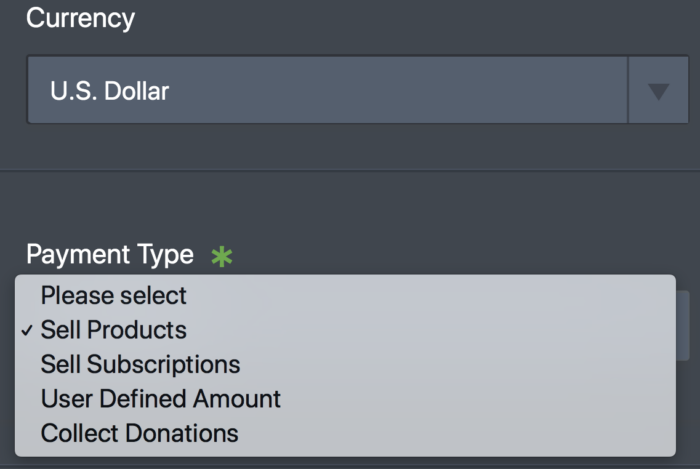Image resolution: width=700 pixels, height=469 pixels.
Task: Click the dark panel area above Payment Type
Action: 350,208
